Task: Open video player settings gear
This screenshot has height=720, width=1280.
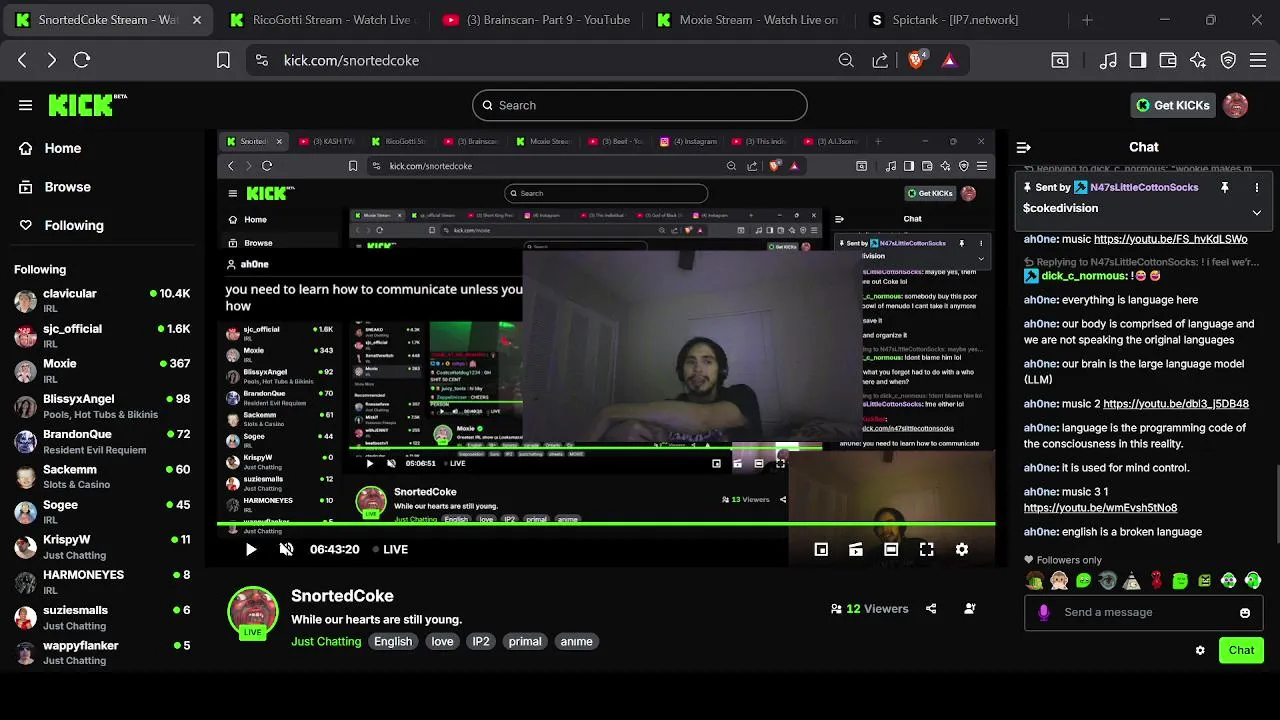Action: tap(962, 549)
